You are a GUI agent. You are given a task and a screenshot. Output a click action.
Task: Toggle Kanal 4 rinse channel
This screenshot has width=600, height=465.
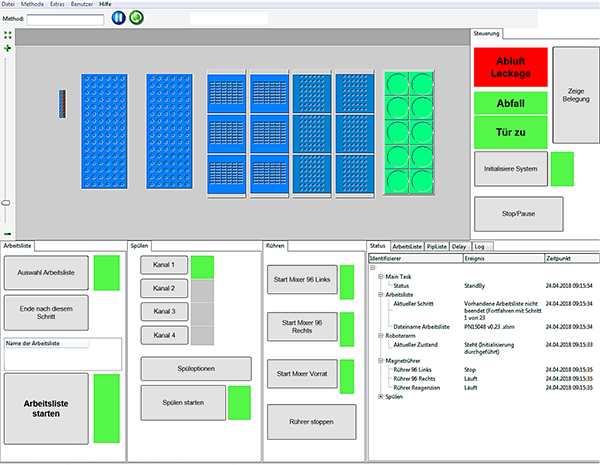165,334
